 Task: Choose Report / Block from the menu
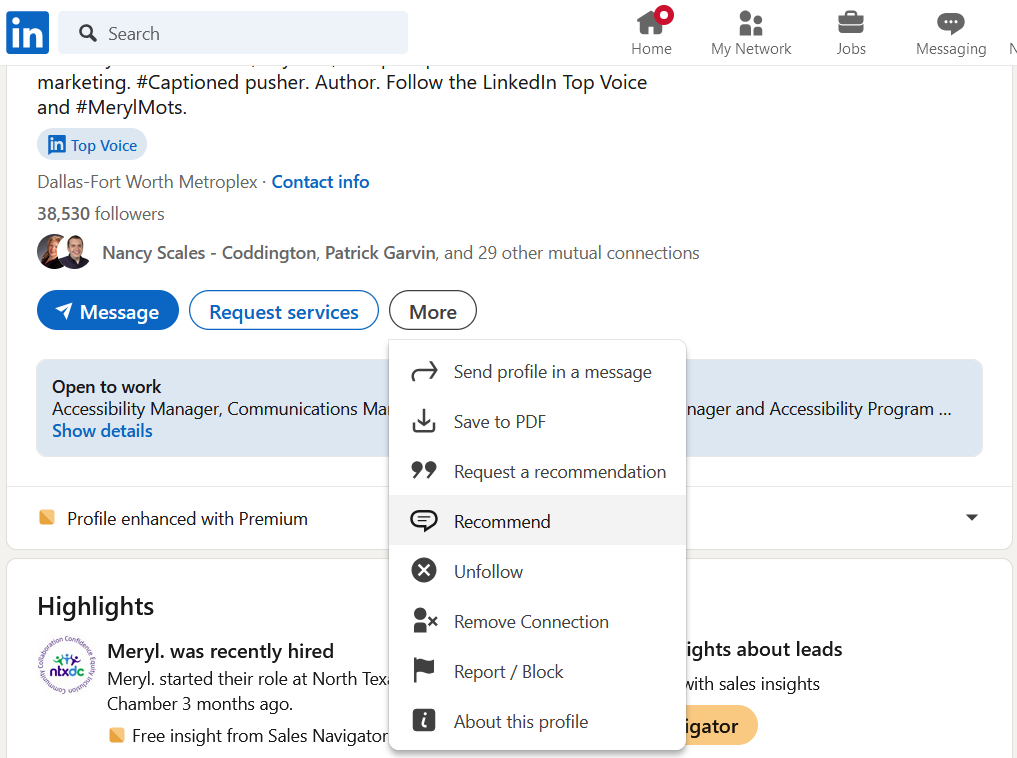click(508, 671)
